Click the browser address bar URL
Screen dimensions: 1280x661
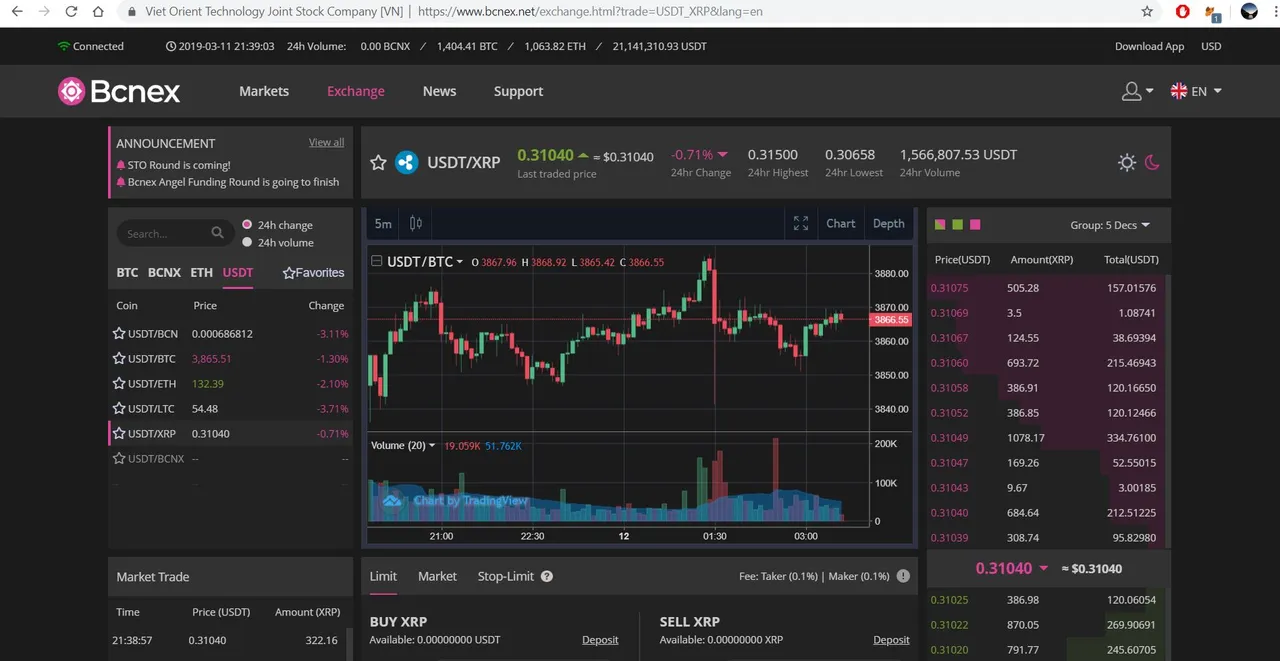[590, 12]
